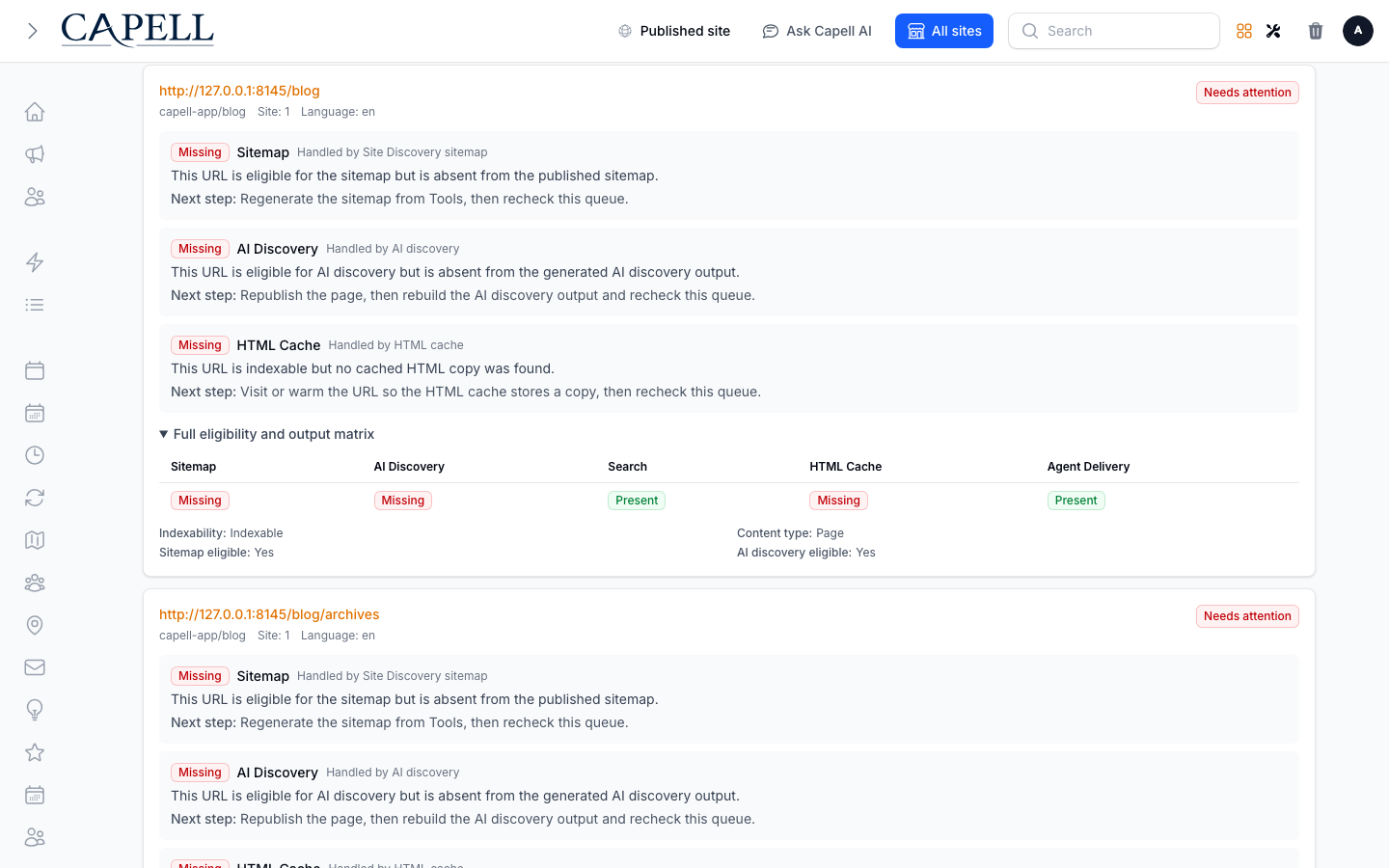This screenshot has height=868, width=1389.
Task: Click the lightbulb sidebar icon
Action: coord(35,710)
